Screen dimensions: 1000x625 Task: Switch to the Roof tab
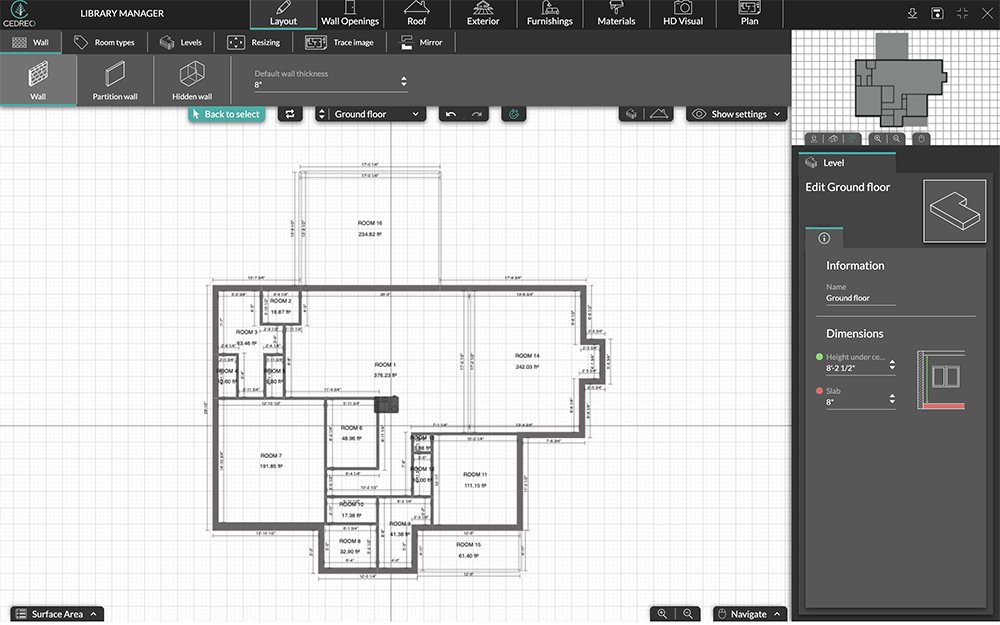pyautogui.click(x=417, y=14)
